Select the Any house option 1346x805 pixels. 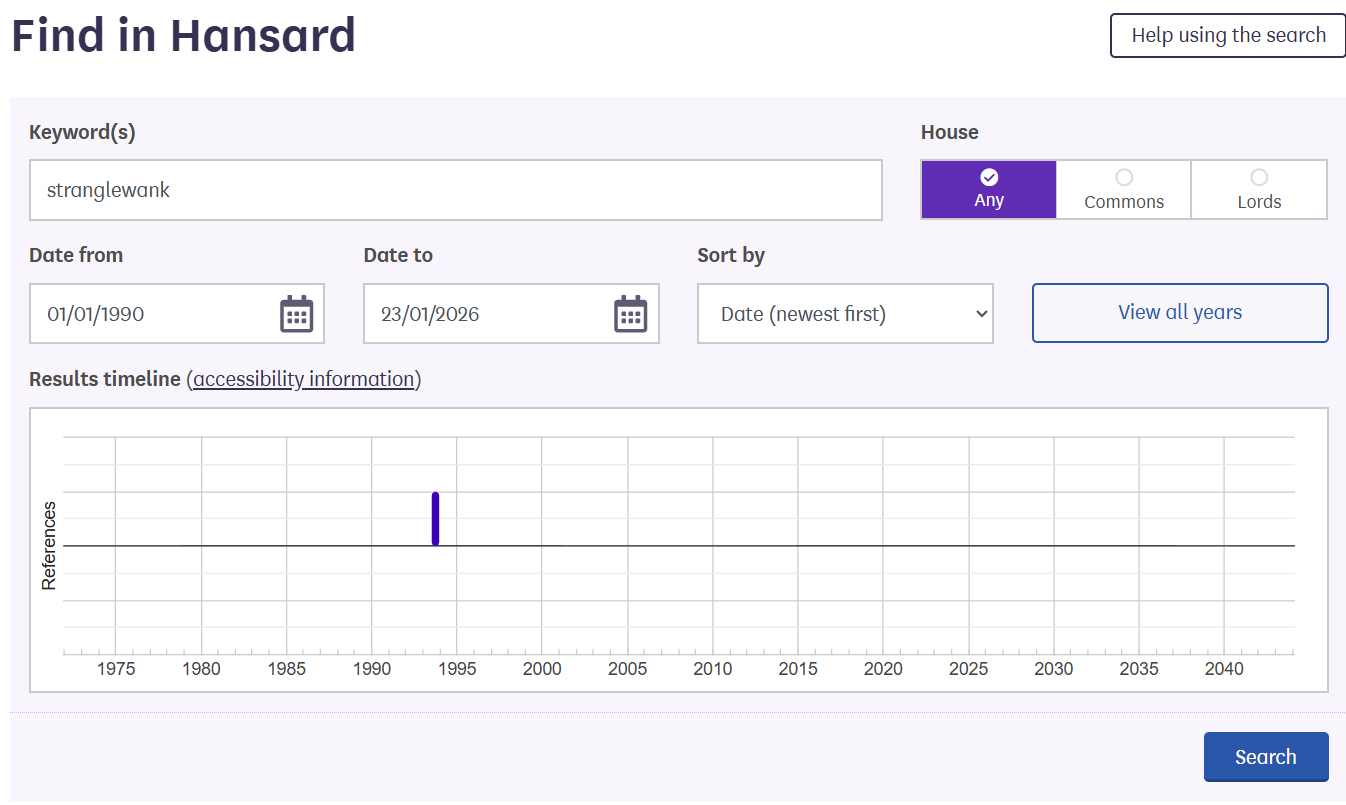pyautogui.click(x=988, y=189)
